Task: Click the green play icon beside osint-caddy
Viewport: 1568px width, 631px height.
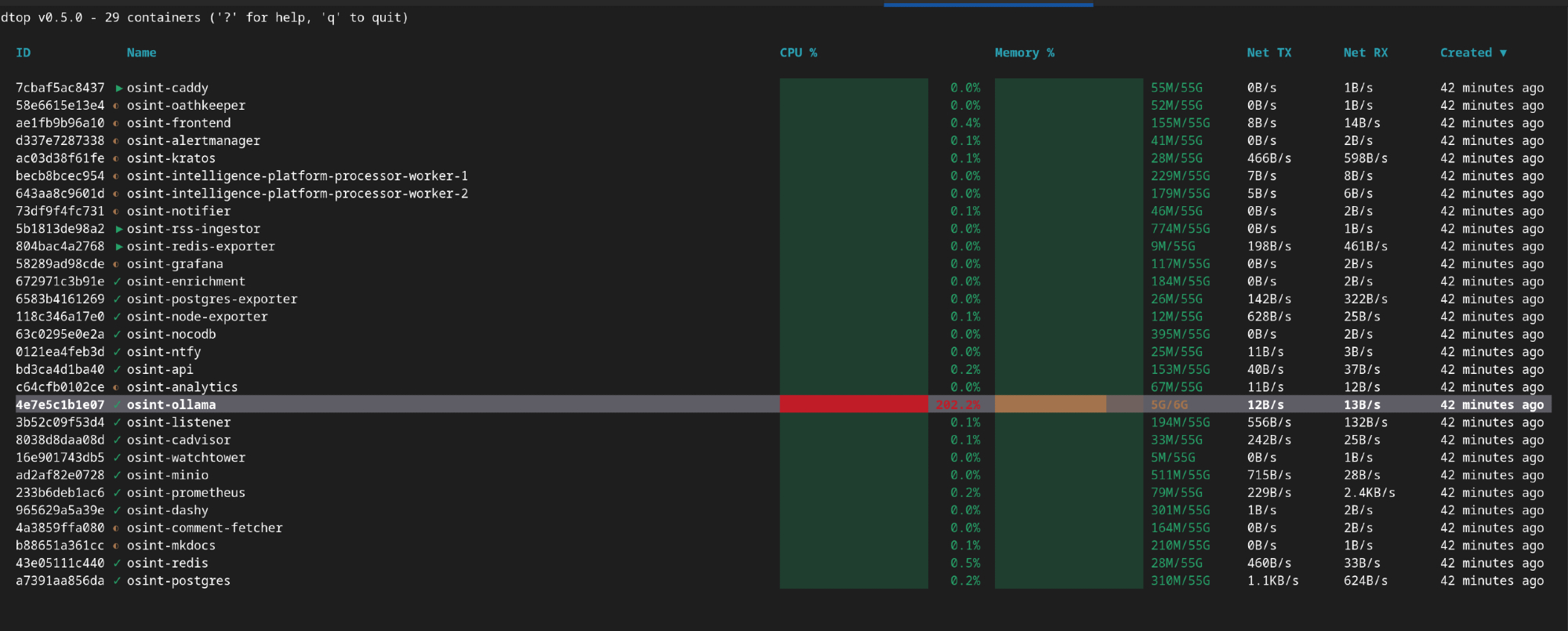Action: point(119,89)
